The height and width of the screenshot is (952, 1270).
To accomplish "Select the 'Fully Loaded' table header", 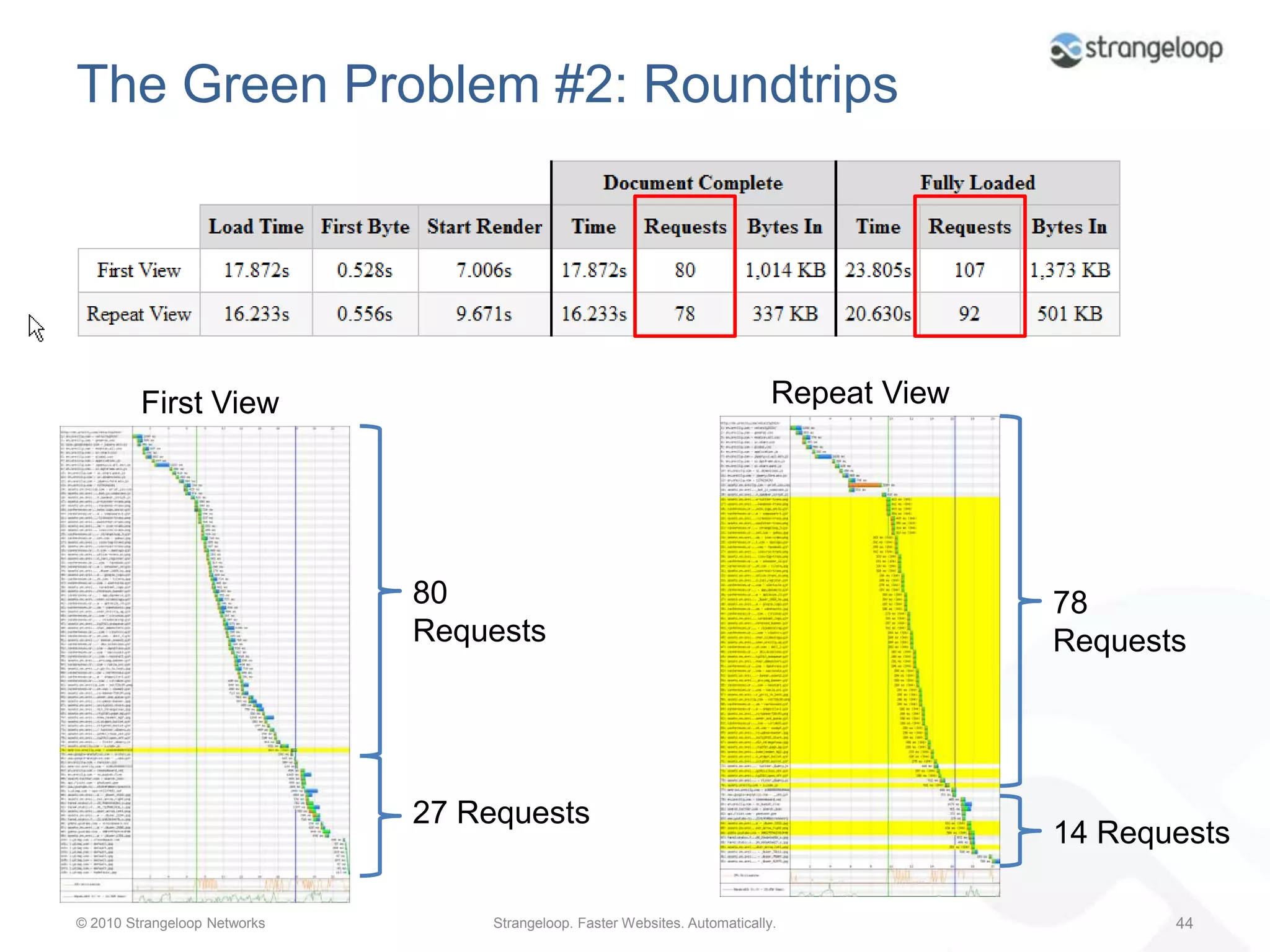I will pyautogui.click(x=977, y=183).
